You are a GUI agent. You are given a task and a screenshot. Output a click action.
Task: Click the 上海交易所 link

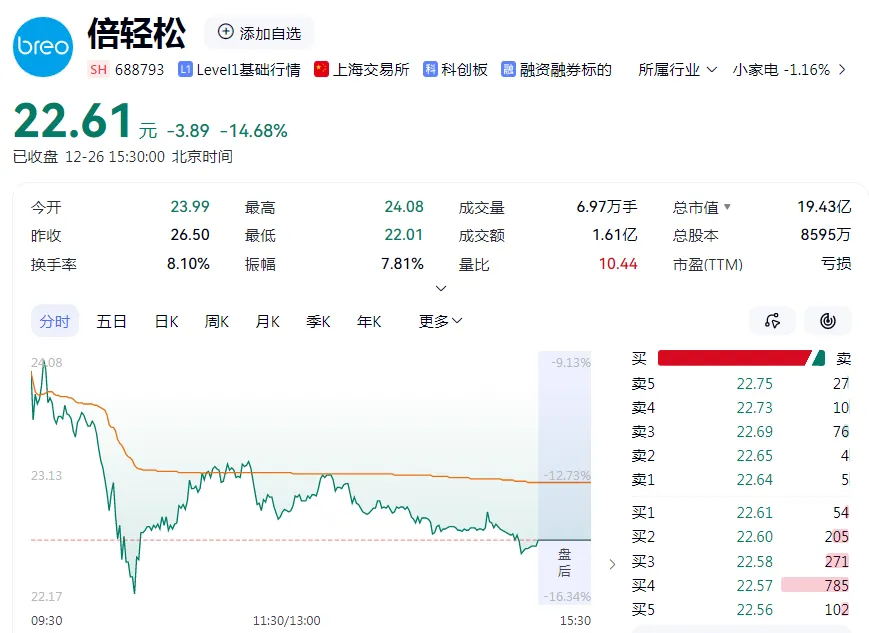point(371,70)
